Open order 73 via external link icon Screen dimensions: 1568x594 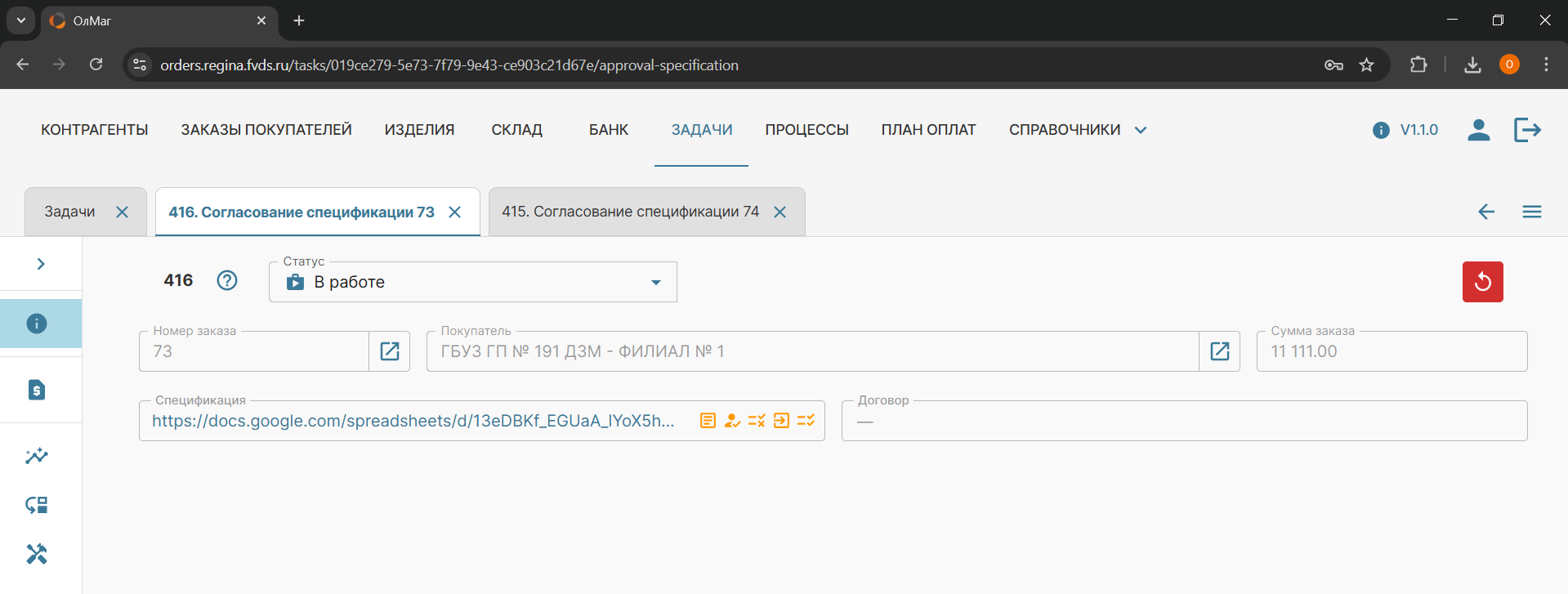pyautogui.click(x=390, y=351)
